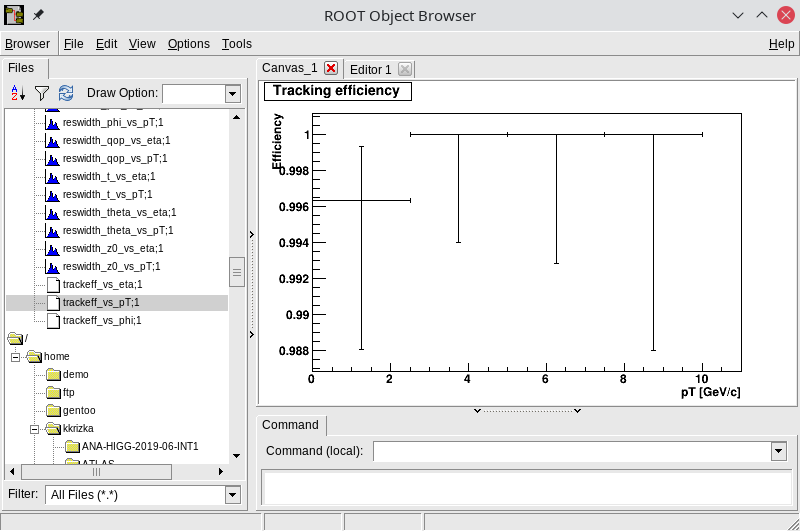This screenshot has width=800, height=531.
Task: Click the file list vertical scrollbar handle
Action: pyautogui.click(x=237, y=271)
